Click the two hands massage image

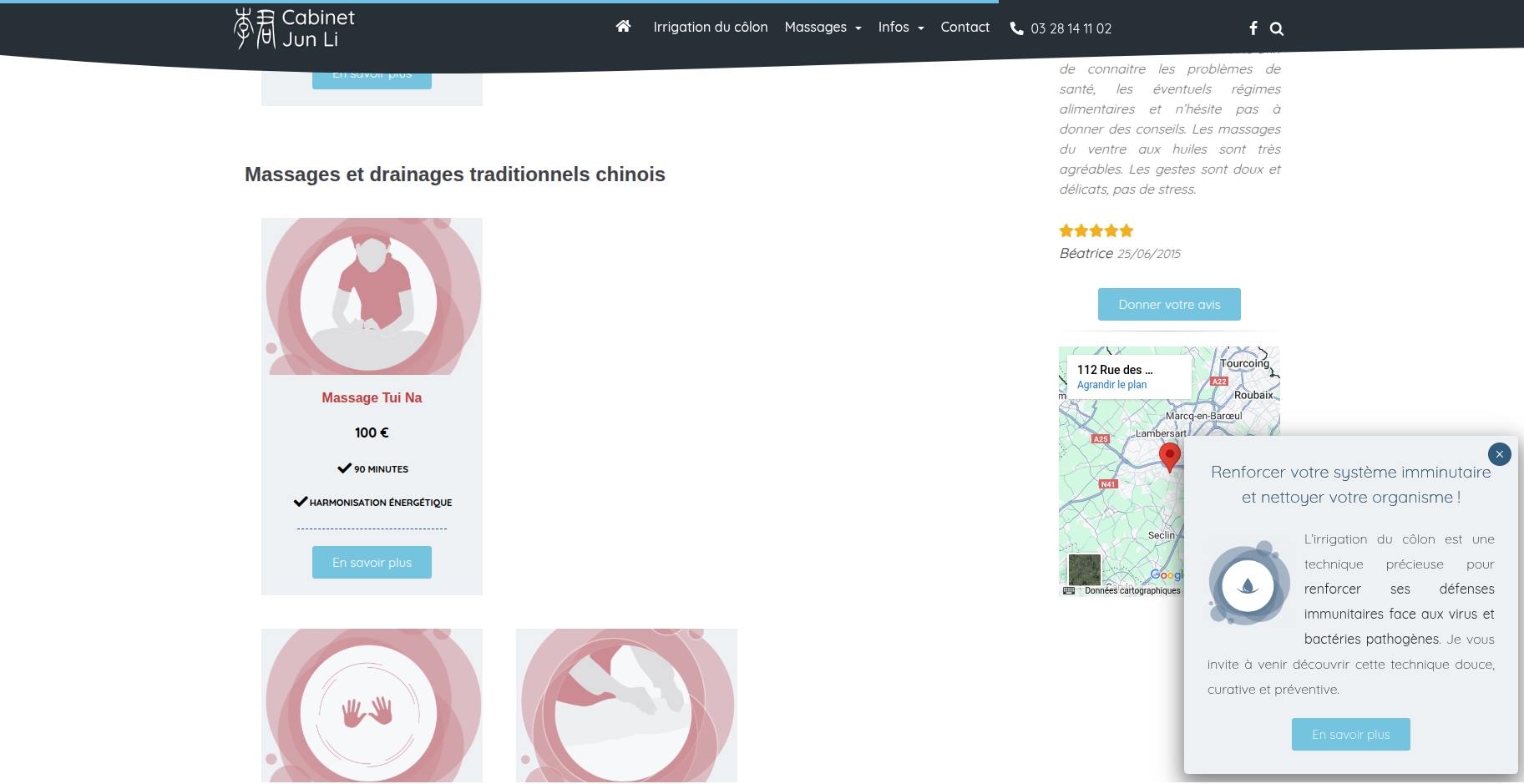[372, 706]
